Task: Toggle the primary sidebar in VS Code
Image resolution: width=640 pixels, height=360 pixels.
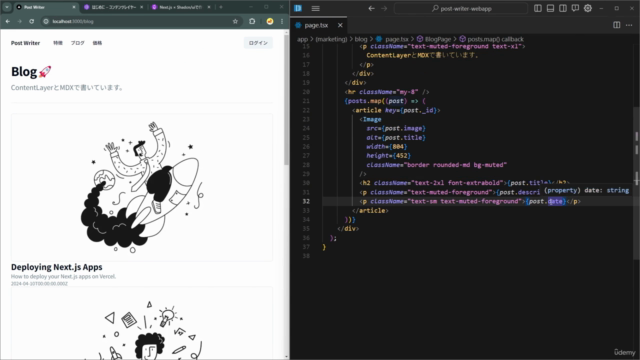Action: click(x=538, y=8)
